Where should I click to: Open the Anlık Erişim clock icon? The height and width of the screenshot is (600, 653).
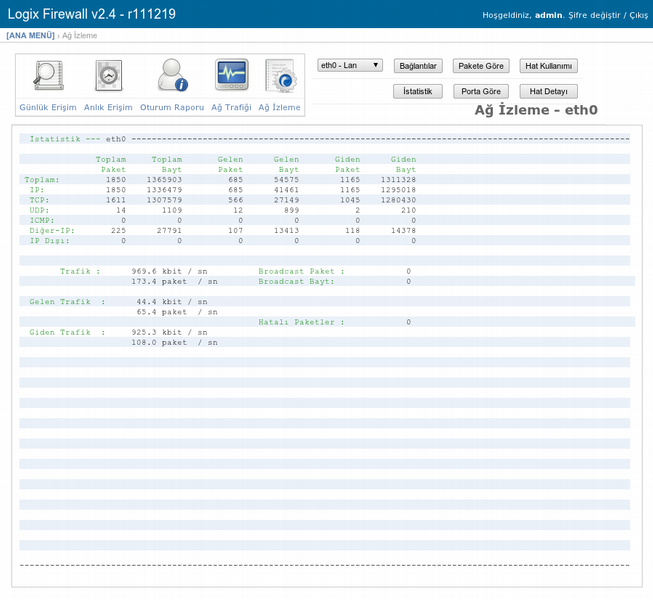(108, 75)
